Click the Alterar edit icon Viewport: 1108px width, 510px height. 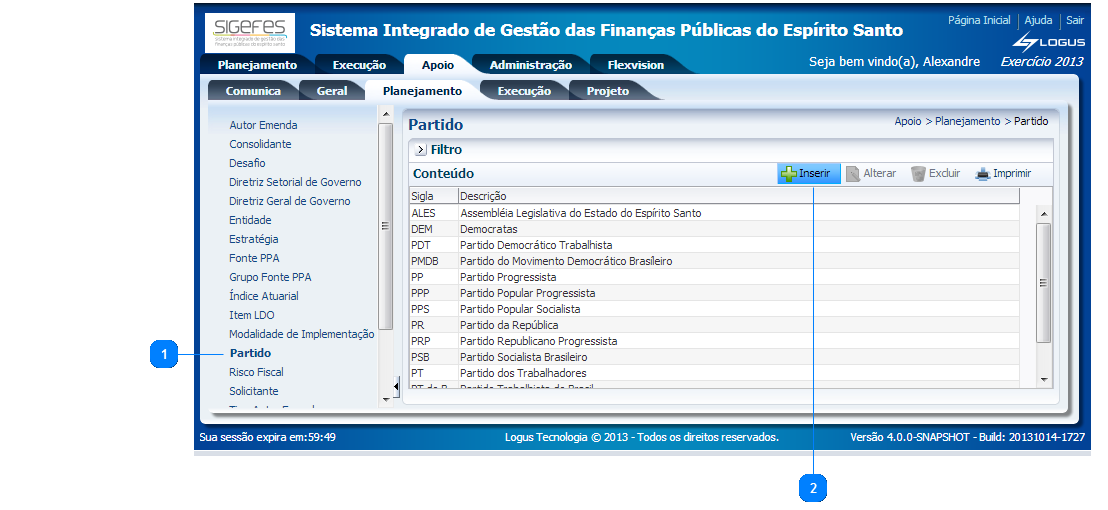853,174
